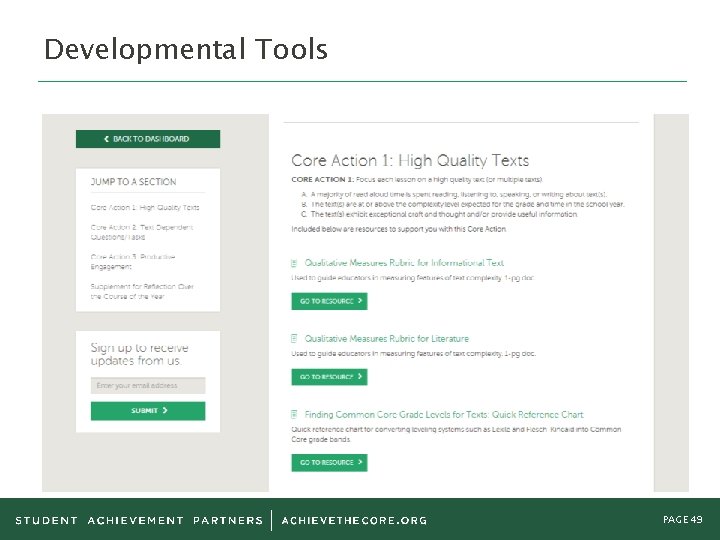
Task: Click the Developmental Tools slide title
Action: coord(186,49)
